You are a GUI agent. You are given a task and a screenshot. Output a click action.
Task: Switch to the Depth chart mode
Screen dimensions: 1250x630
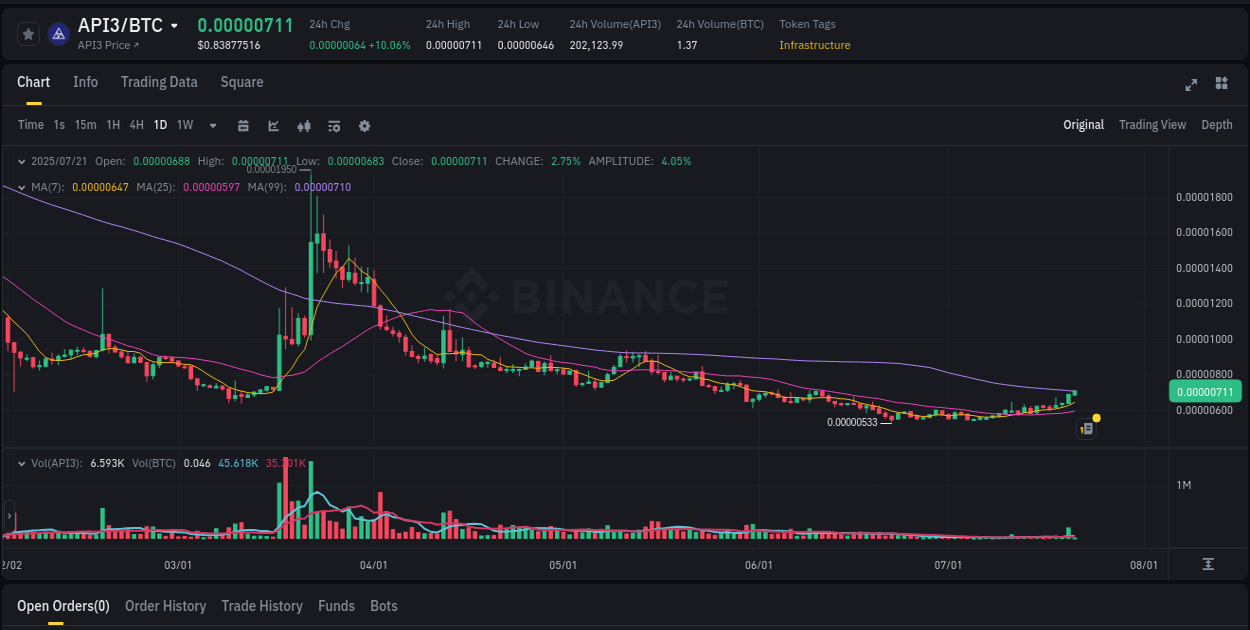coord(1217,125)
